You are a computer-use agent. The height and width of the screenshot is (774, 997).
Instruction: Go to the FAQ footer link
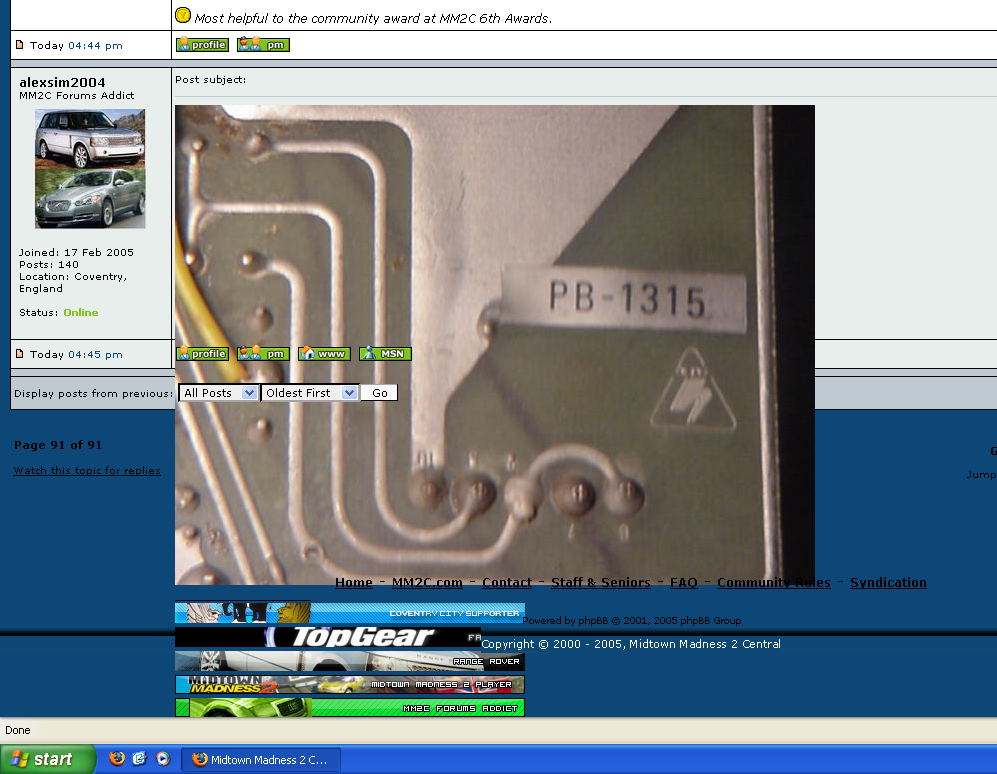(x=683, y=583)
